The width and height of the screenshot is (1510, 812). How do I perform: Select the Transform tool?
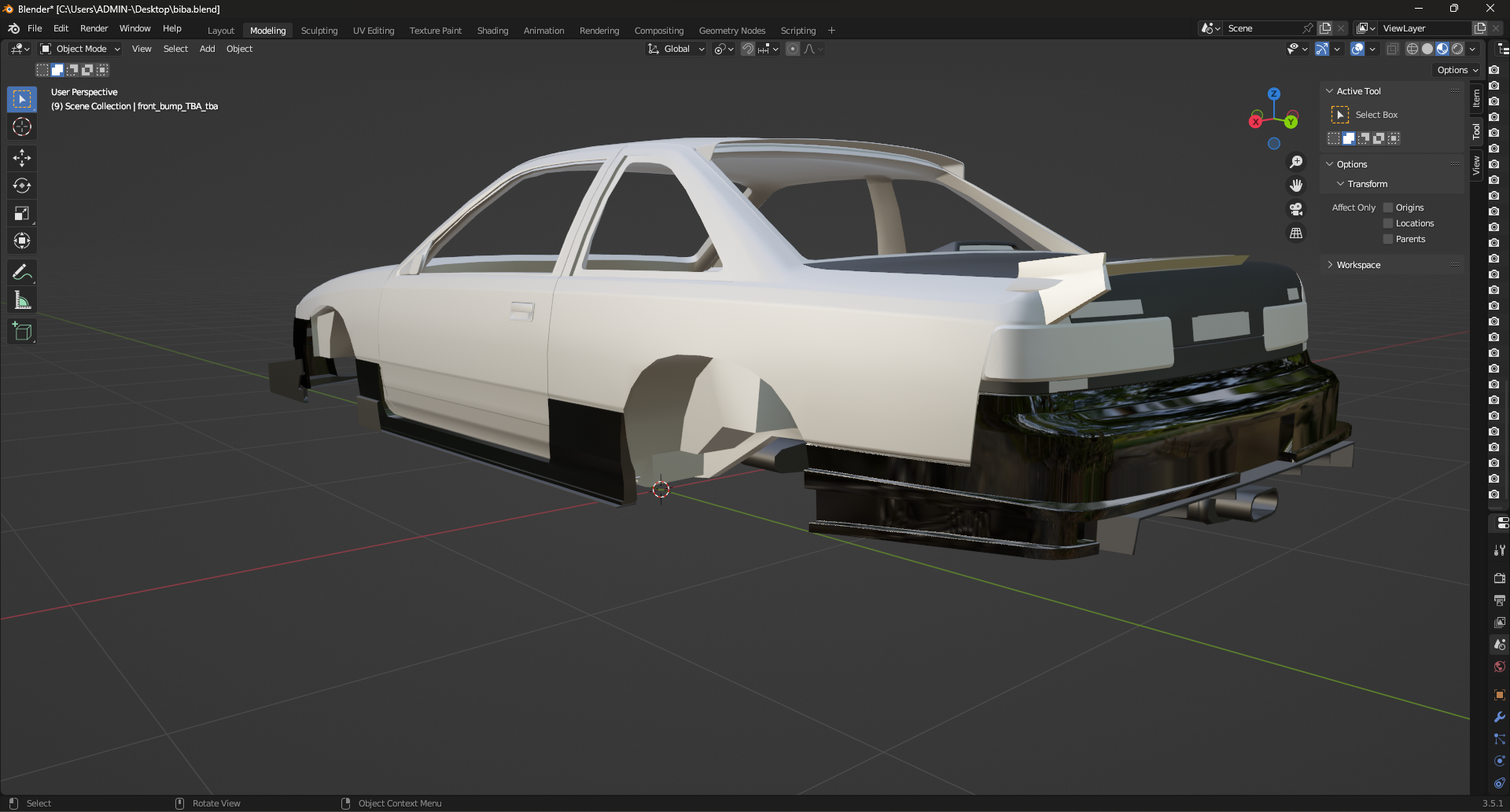(x=22, y=241)
